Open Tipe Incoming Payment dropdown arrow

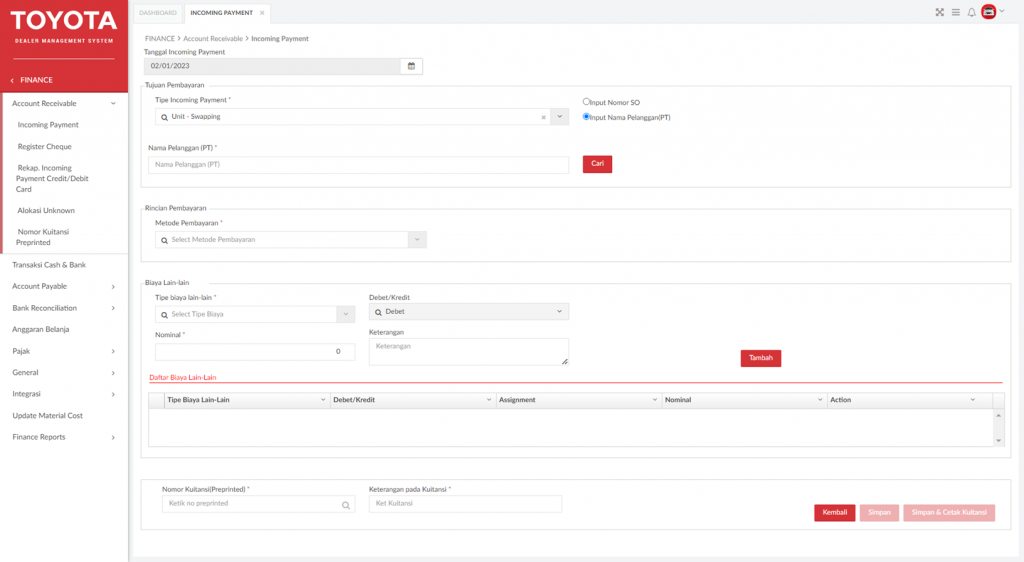pyautogui.click(x=560, y=117)
